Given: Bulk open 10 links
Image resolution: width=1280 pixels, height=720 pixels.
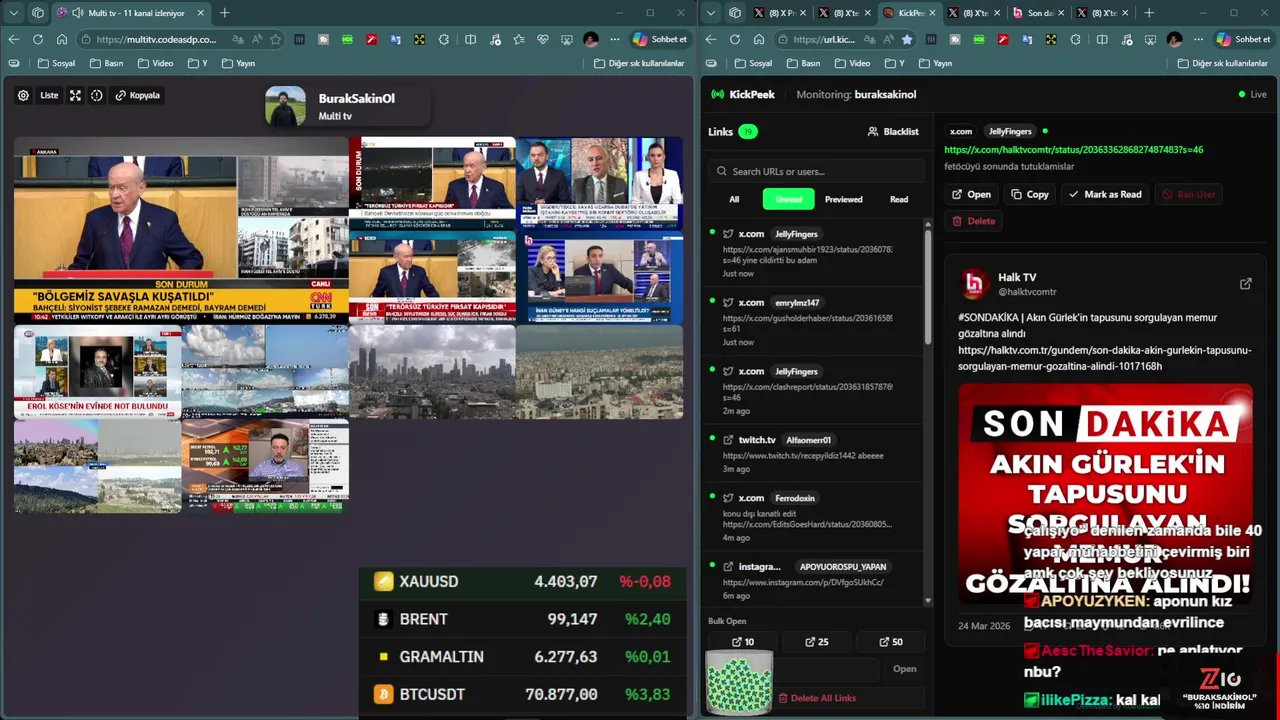Looking at the screenshot, I should click(x=743, y=642).
